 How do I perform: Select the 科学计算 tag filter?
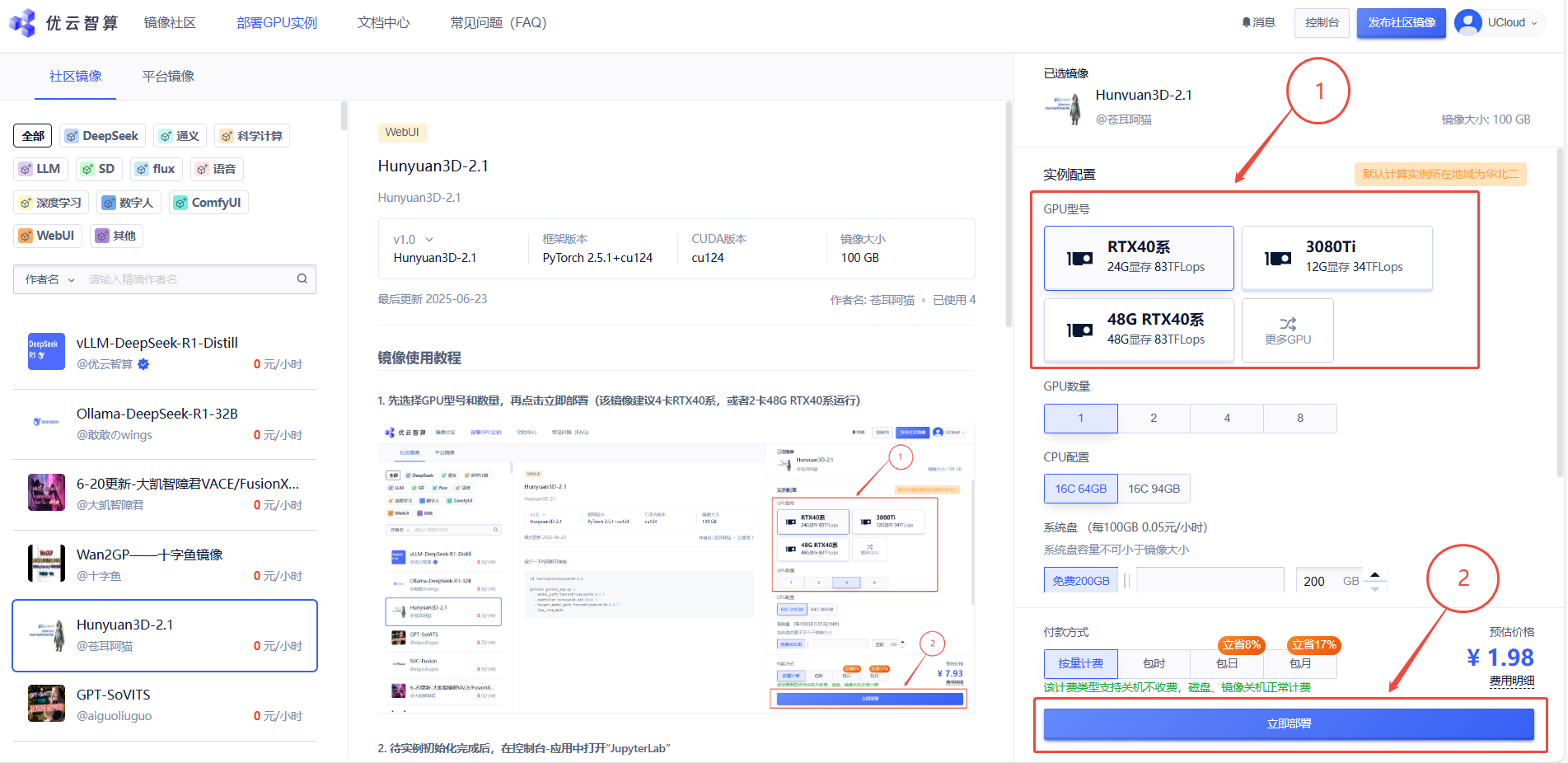coord(252,136)
